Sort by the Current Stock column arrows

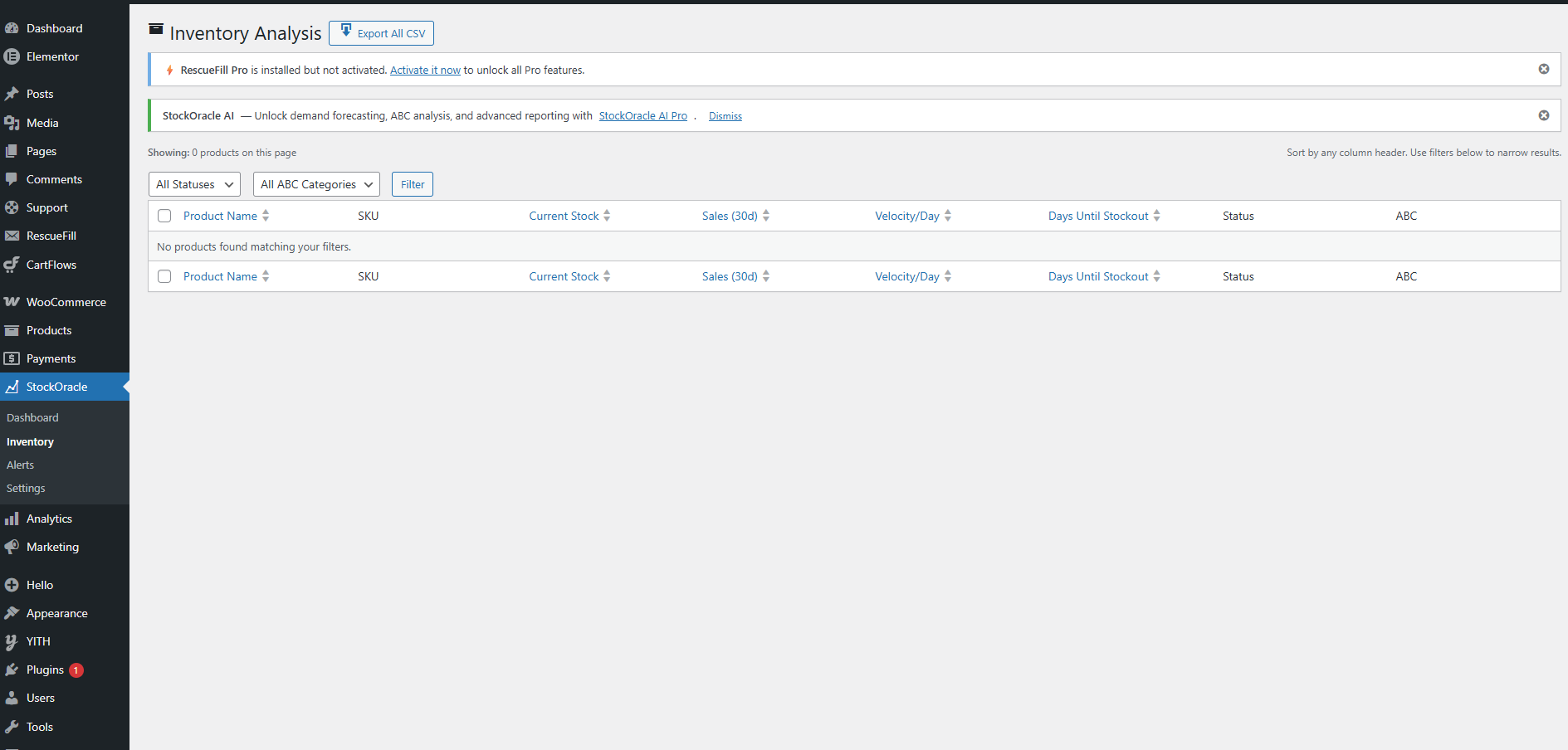pos(608,215)
